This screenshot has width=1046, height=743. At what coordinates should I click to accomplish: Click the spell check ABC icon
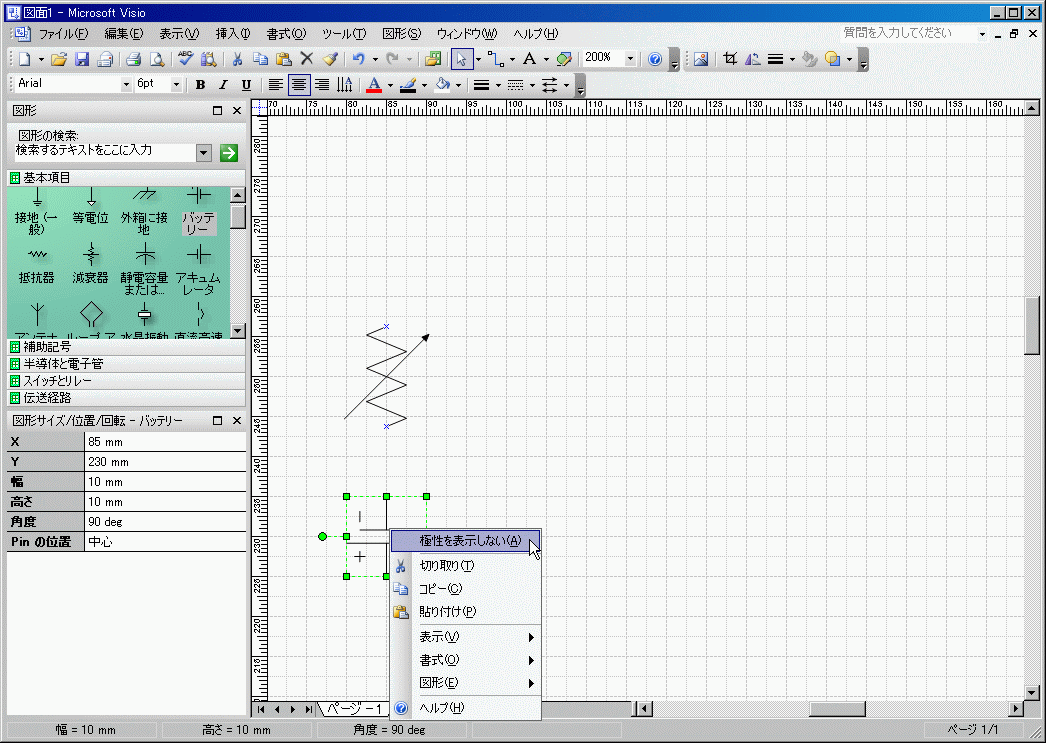coord(186,59)
